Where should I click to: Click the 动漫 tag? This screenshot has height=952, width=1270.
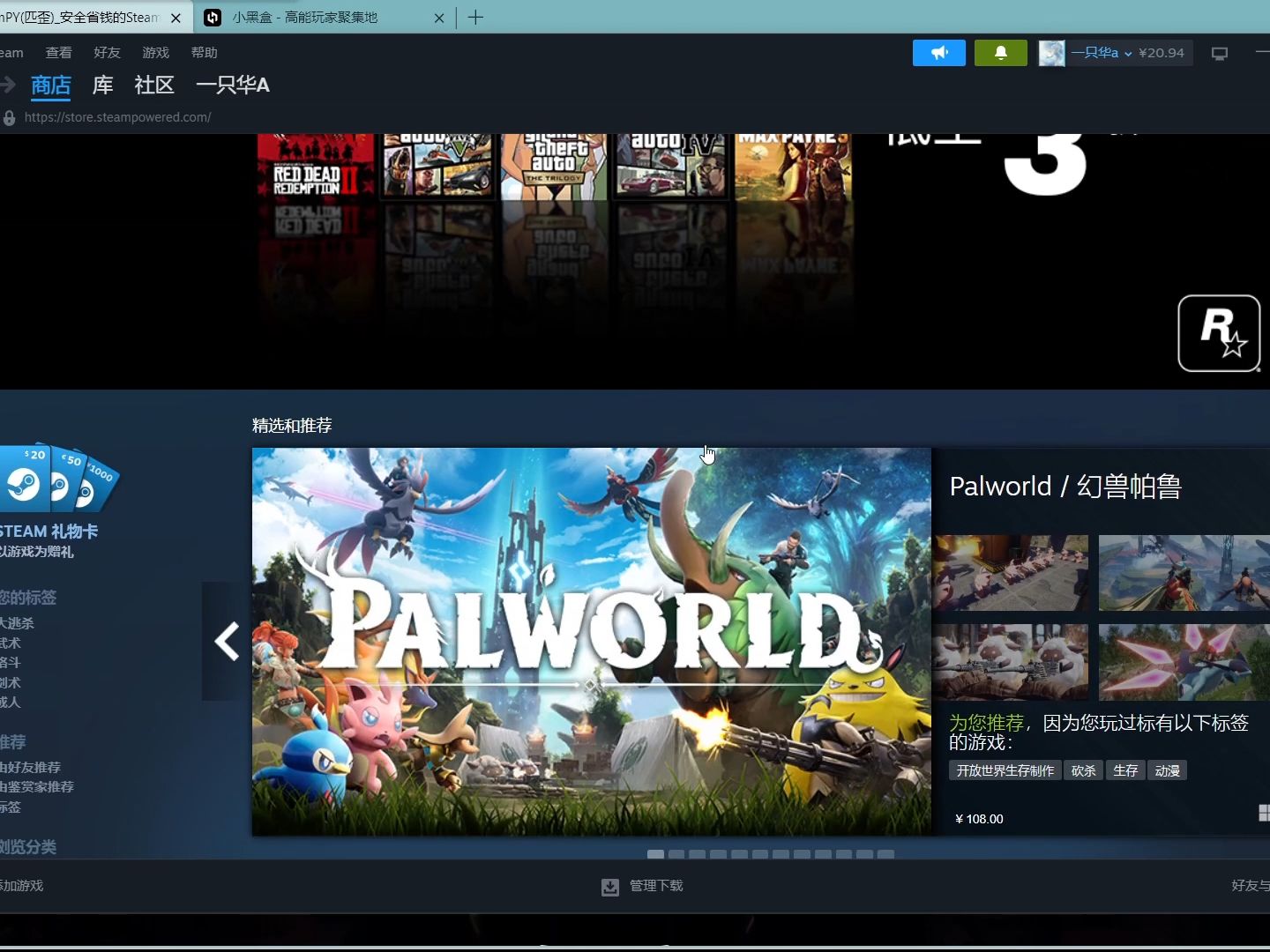pyautogui.click(x=1168, y=770)
